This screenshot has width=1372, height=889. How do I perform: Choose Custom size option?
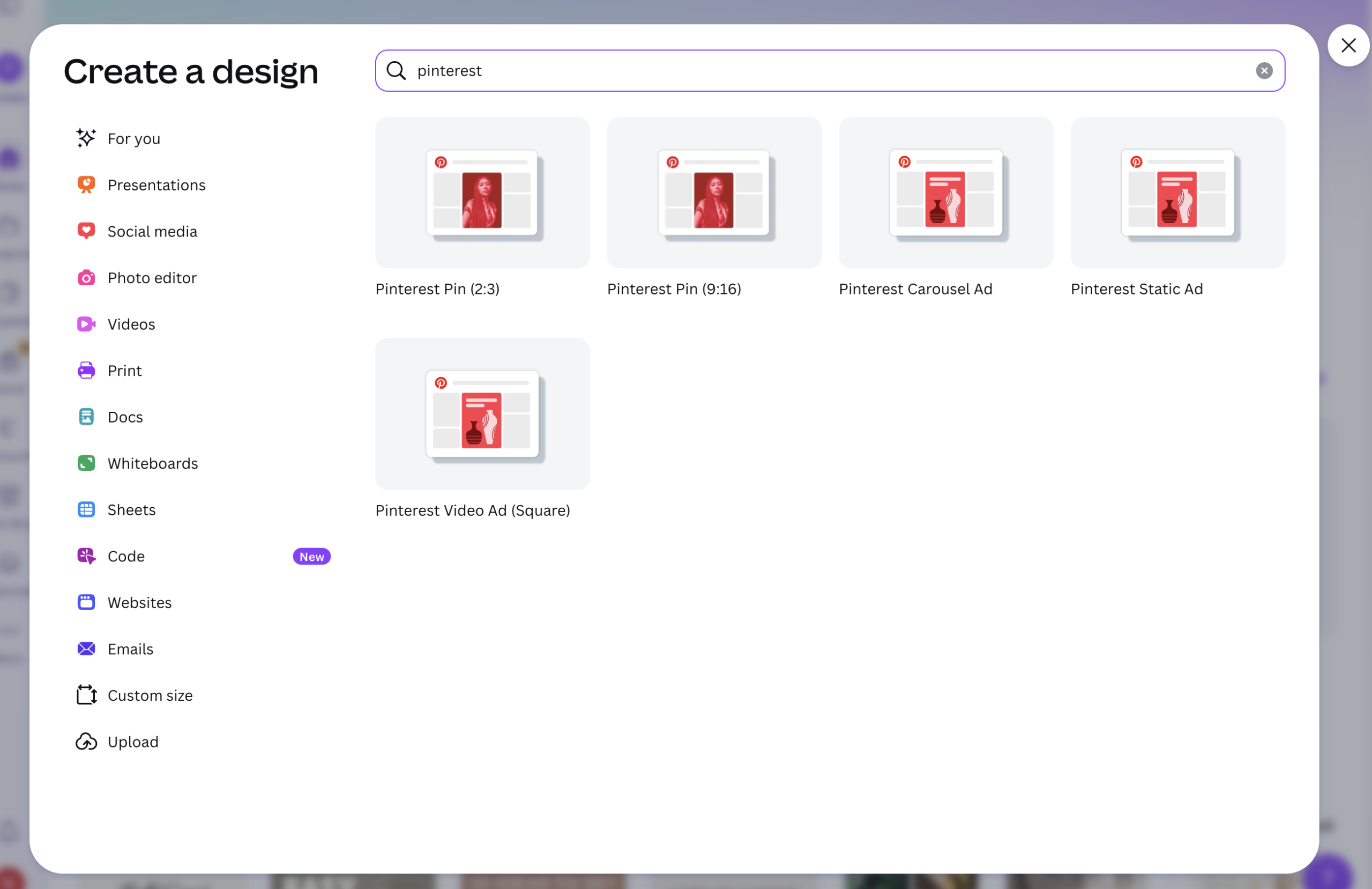pyautogui.click(x=150, y=695)
